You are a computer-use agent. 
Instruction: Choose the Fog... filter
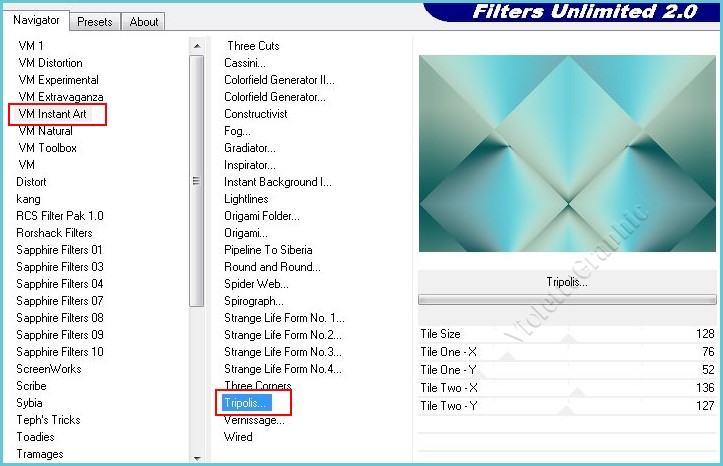[237, 131]
